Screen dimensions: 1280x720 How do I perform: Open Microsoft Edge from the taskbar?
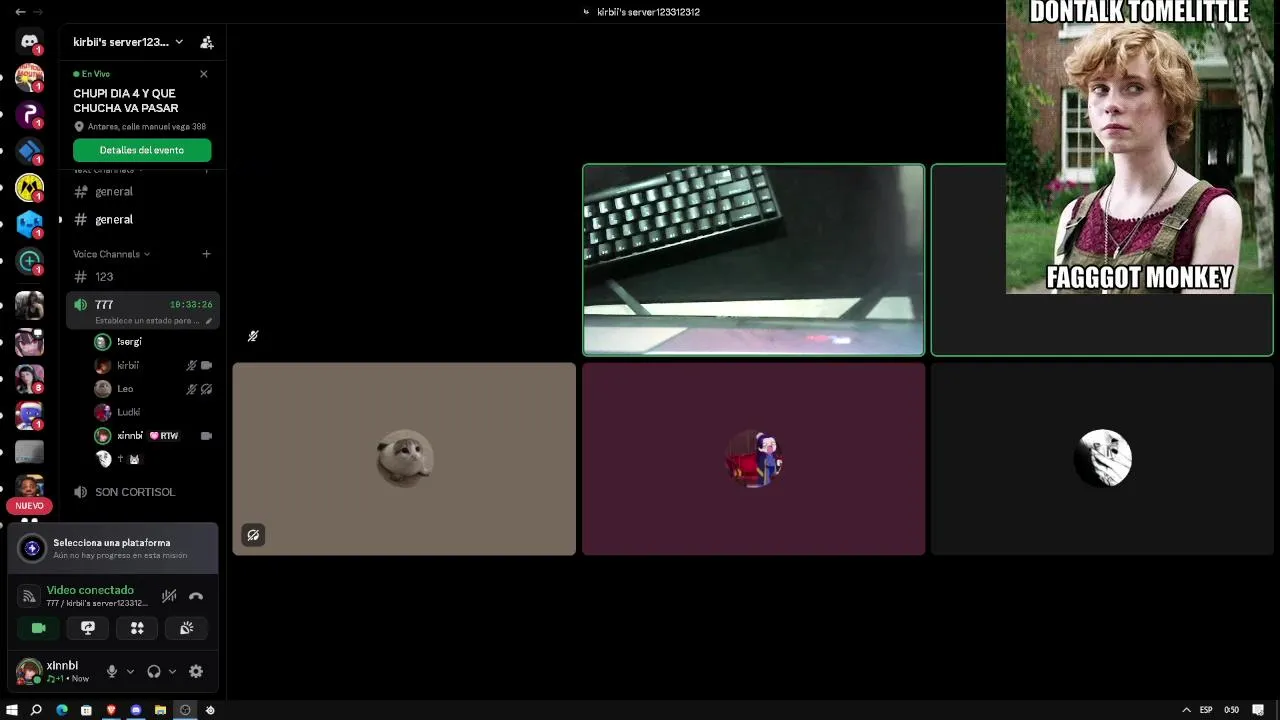(62, 710)
